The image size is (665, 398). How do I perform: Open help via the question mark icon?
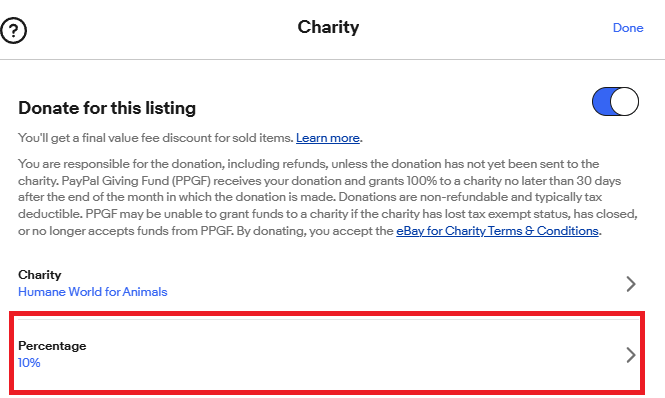click(13, 30)
